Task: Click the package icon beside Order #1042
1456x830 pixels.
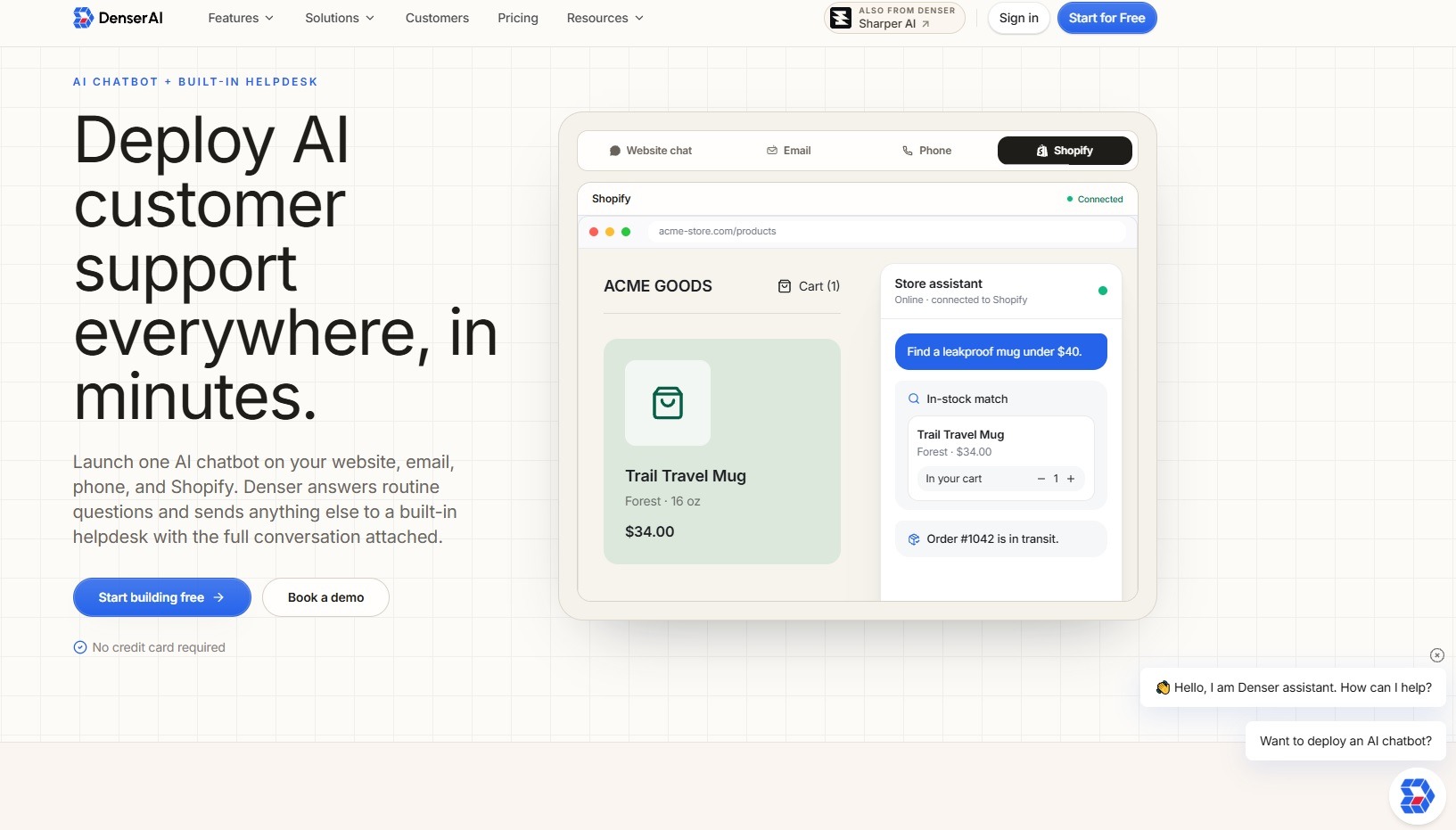Action: pos(914,539)
